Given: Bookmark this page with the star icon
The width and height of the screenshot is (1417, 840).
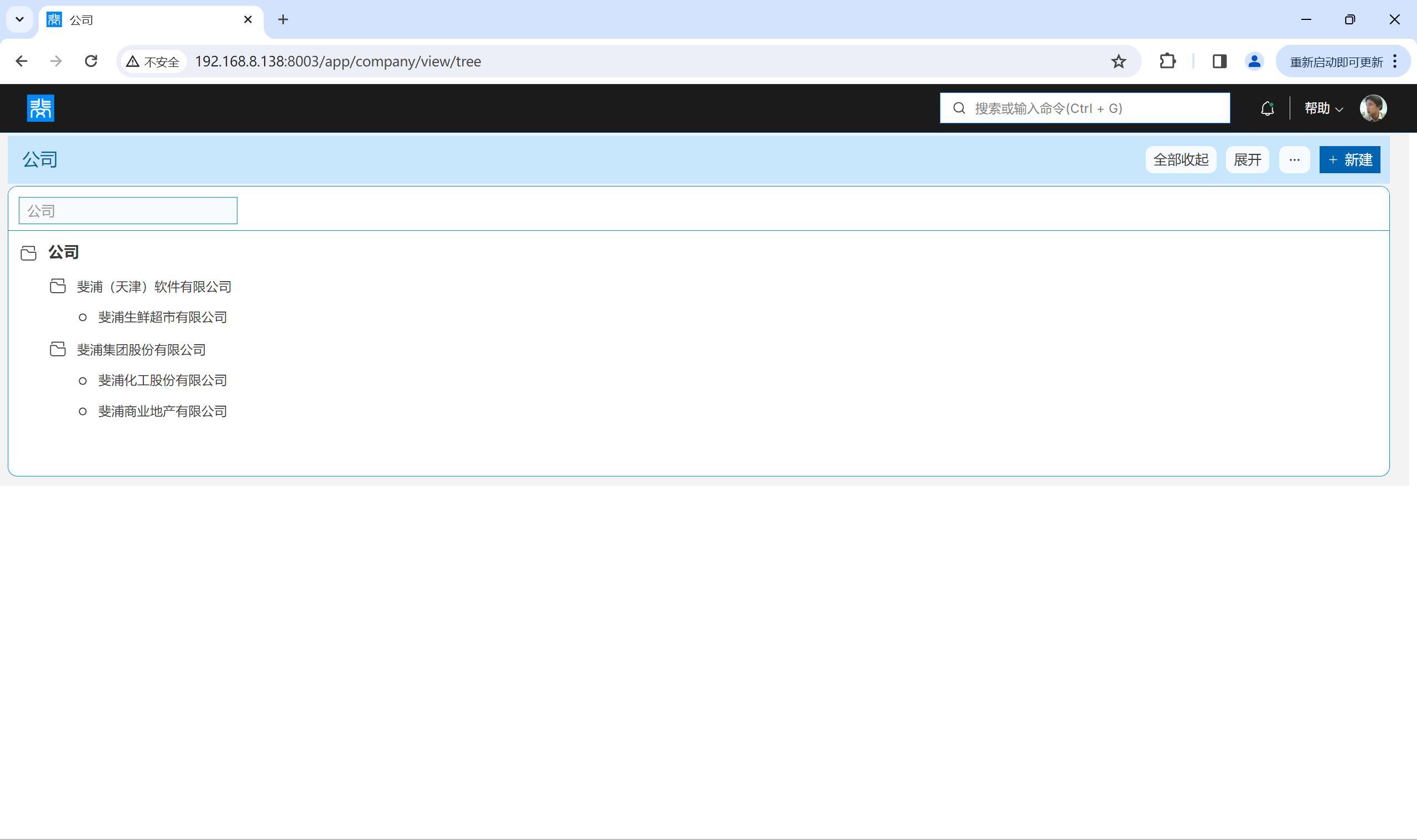Looking at the screenshot, I should 1118,61.
